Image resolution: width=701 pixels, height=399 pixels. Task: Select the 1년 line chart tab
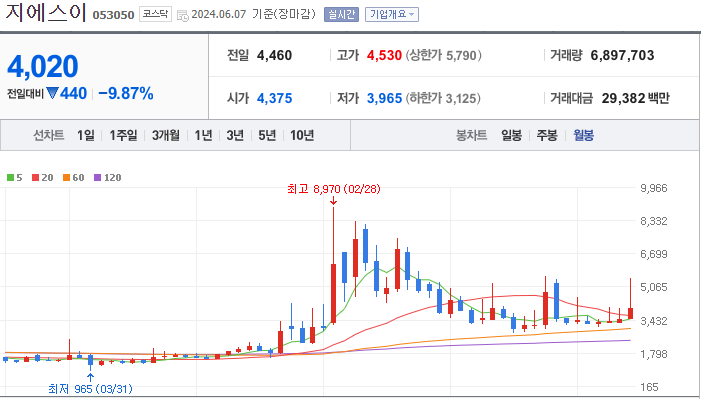203,135
